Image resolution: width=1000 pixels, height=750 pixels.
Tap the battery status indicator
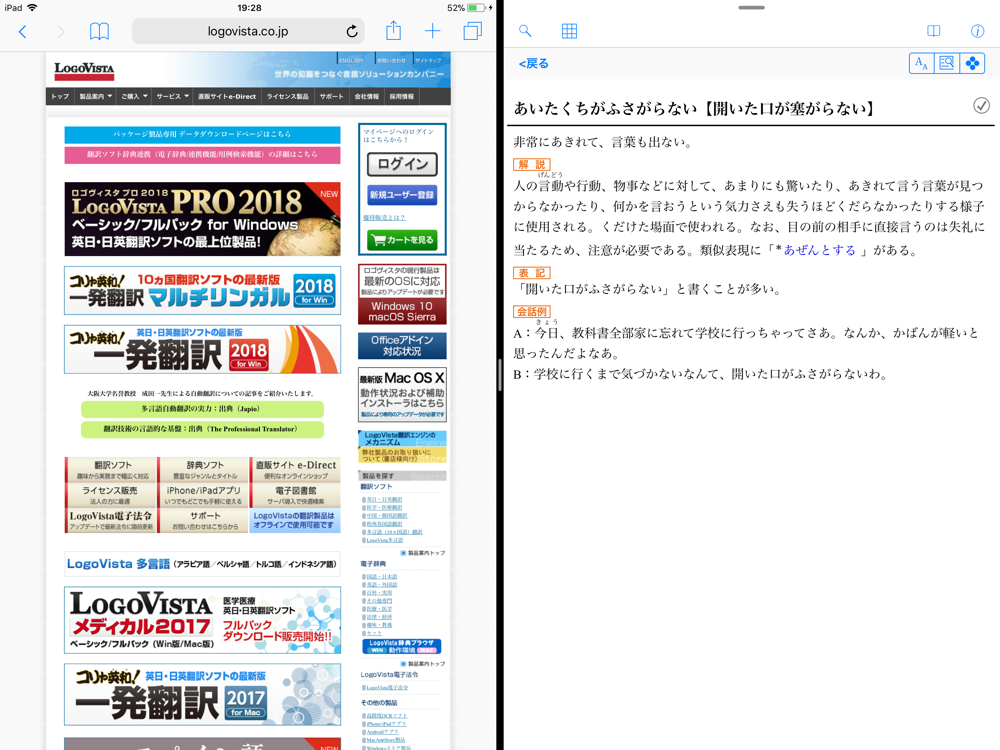476,8
